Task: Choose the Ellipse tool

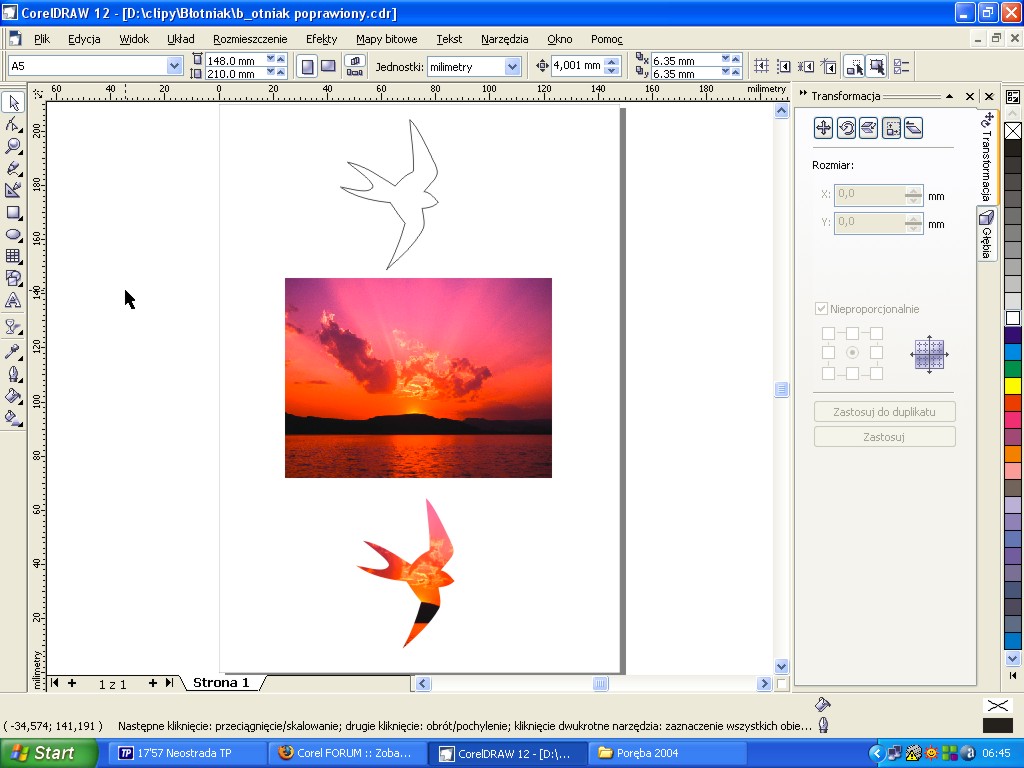Action: (14, 234)
